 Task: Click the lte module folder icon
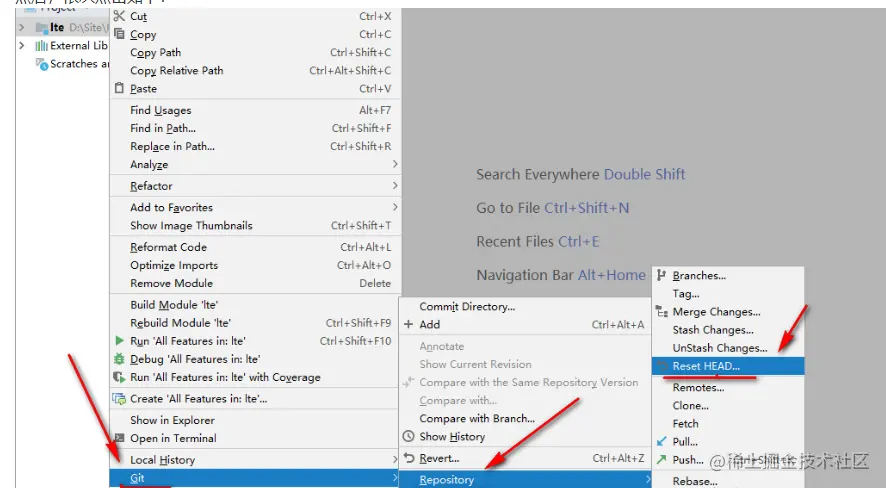(42, 27)
